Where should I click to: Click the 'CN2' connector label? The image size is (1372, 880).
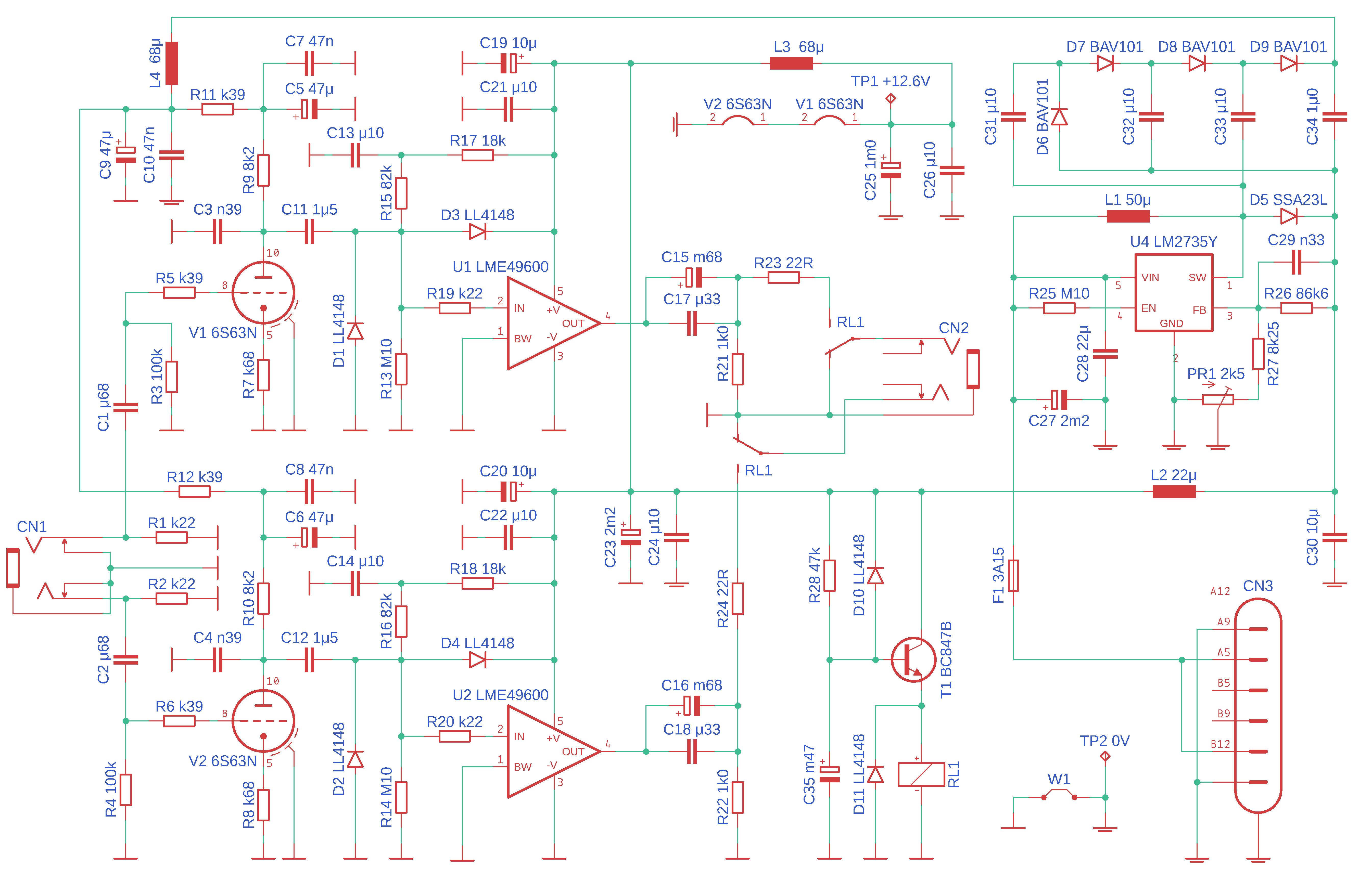tap(954, 328)
